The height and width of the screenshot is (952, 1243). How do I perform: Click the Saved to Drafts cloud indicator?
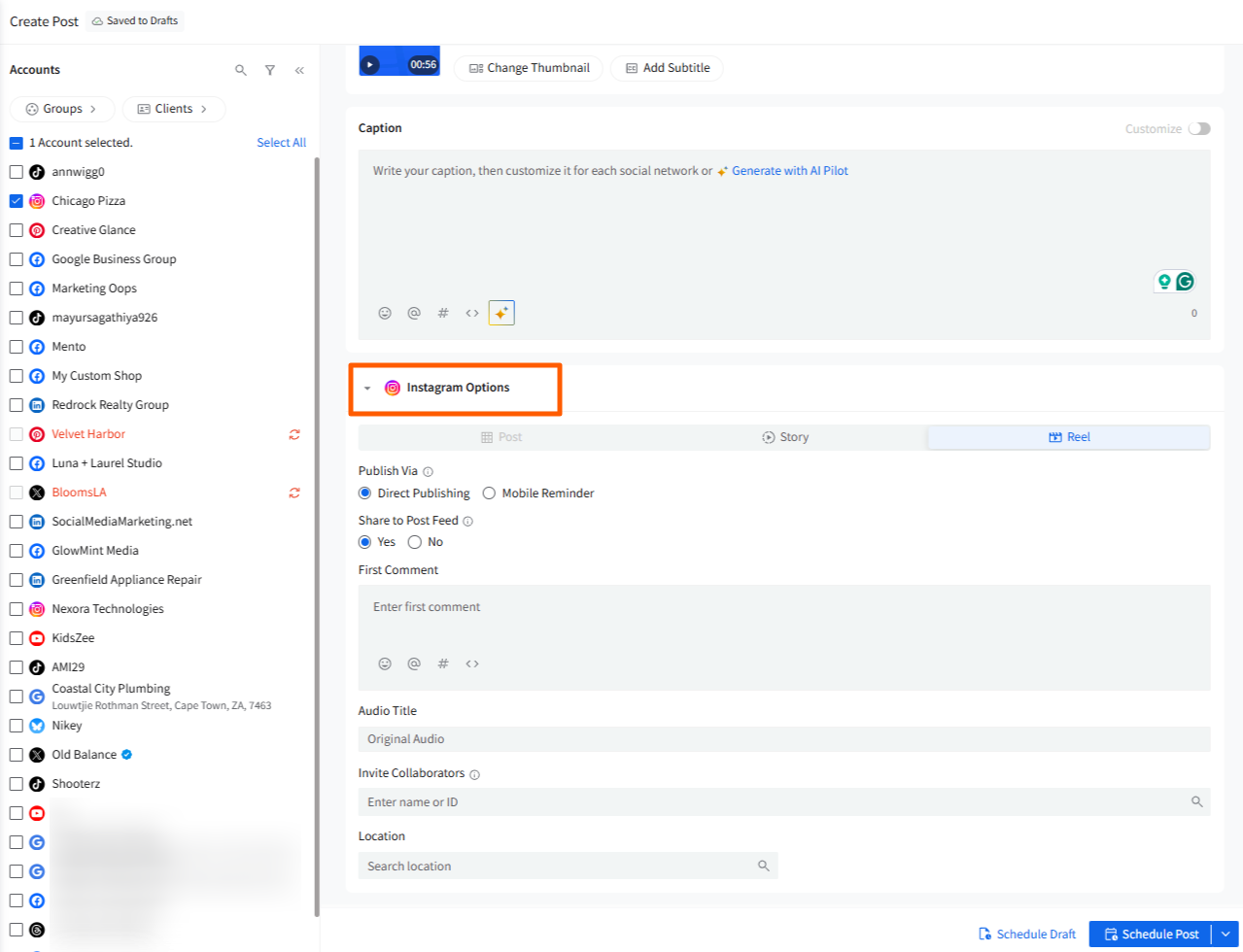point(135,20)
